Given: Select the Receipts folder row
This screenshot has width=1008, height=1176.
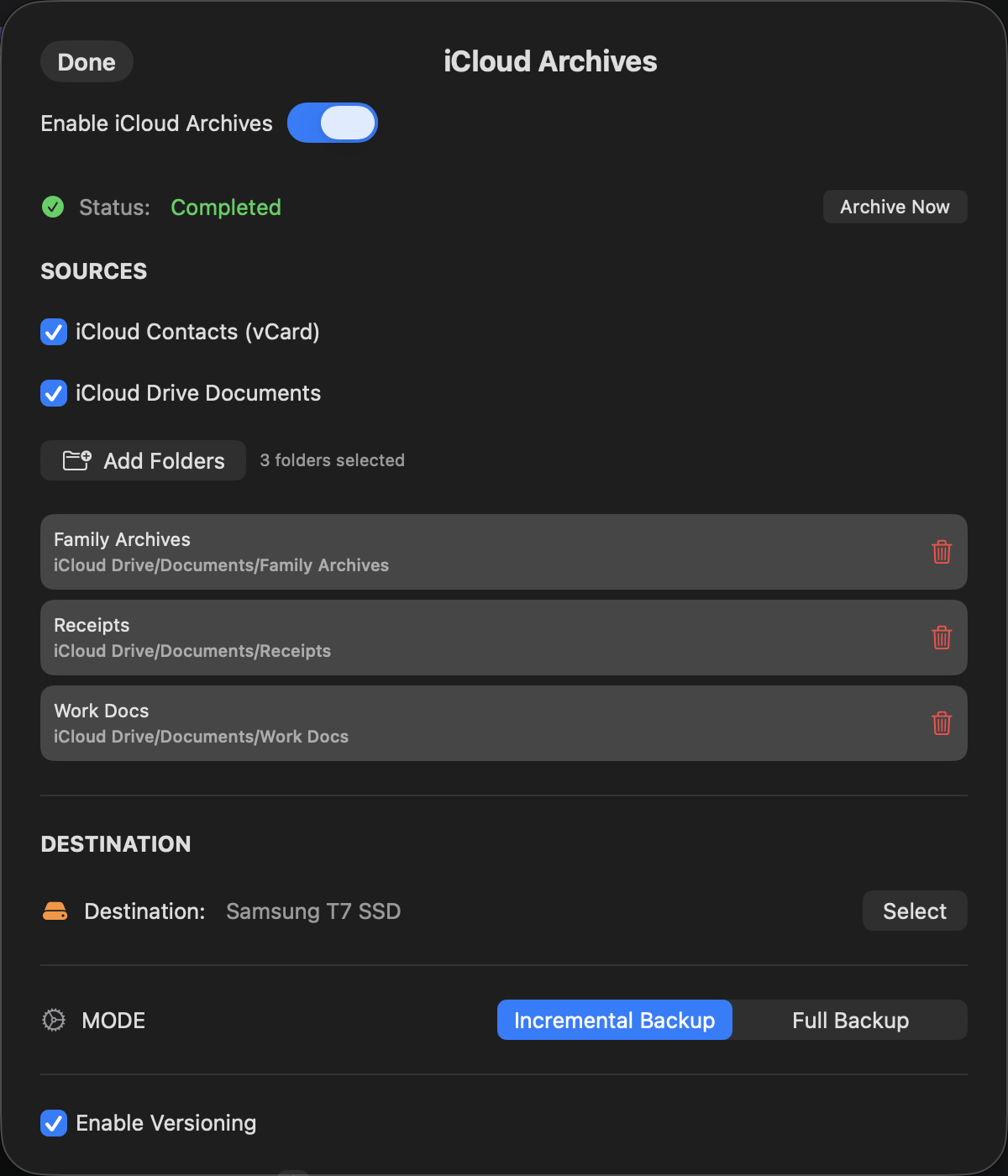Looking at the screenshot, I should pos(470,638).
